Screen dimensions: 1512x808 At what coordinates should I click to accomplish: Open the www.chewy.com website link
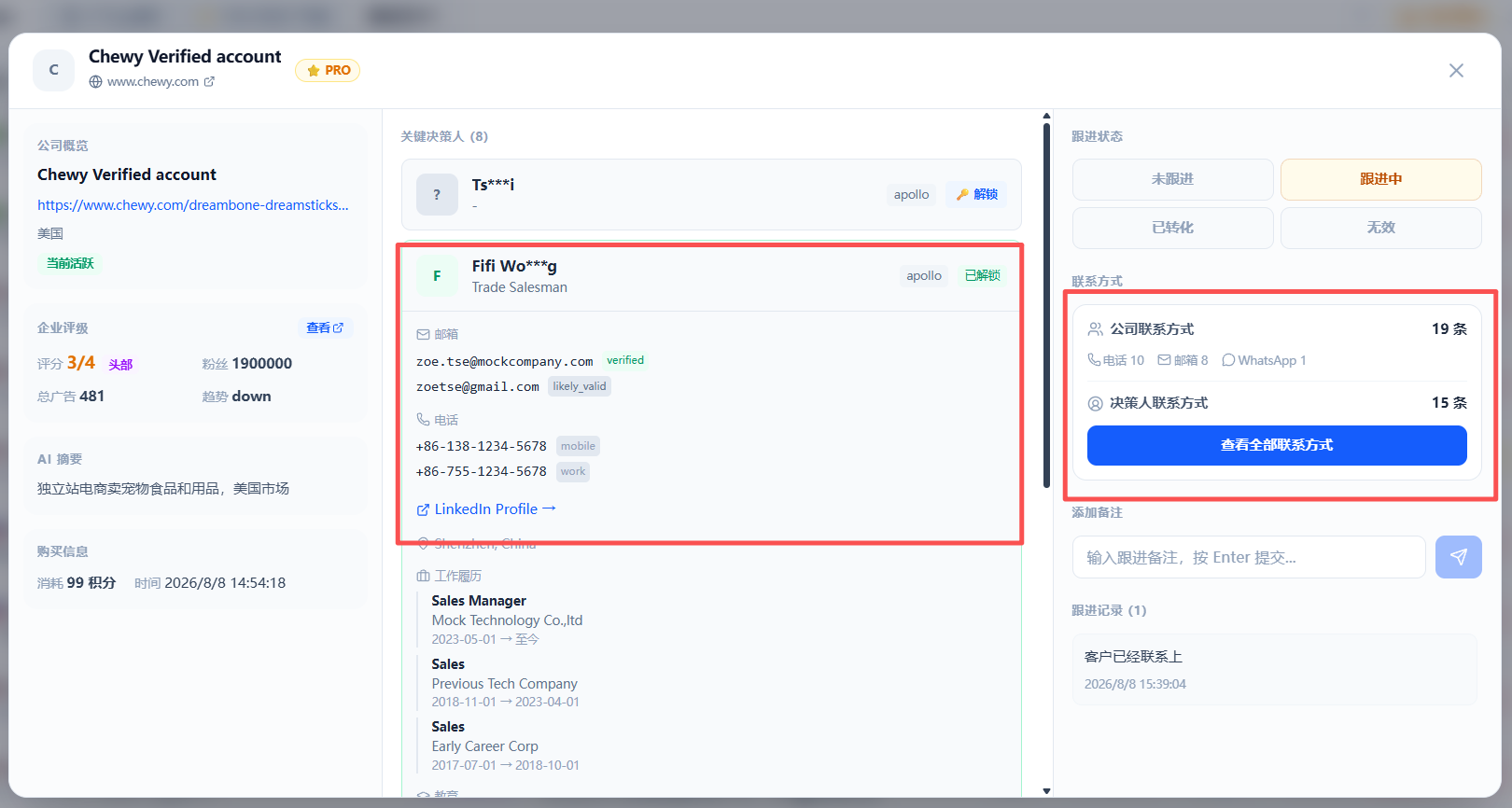(153, 82)
